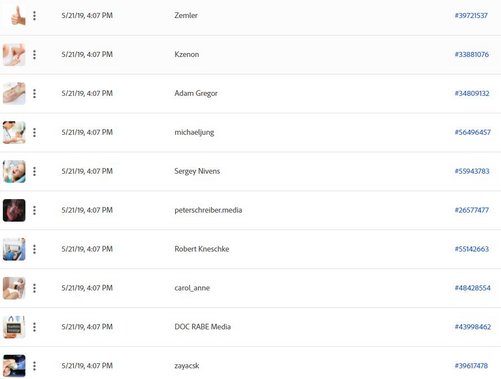Open asset link #56496457
501x379 pixels.
pyautogui.click(x=473, y=132)
